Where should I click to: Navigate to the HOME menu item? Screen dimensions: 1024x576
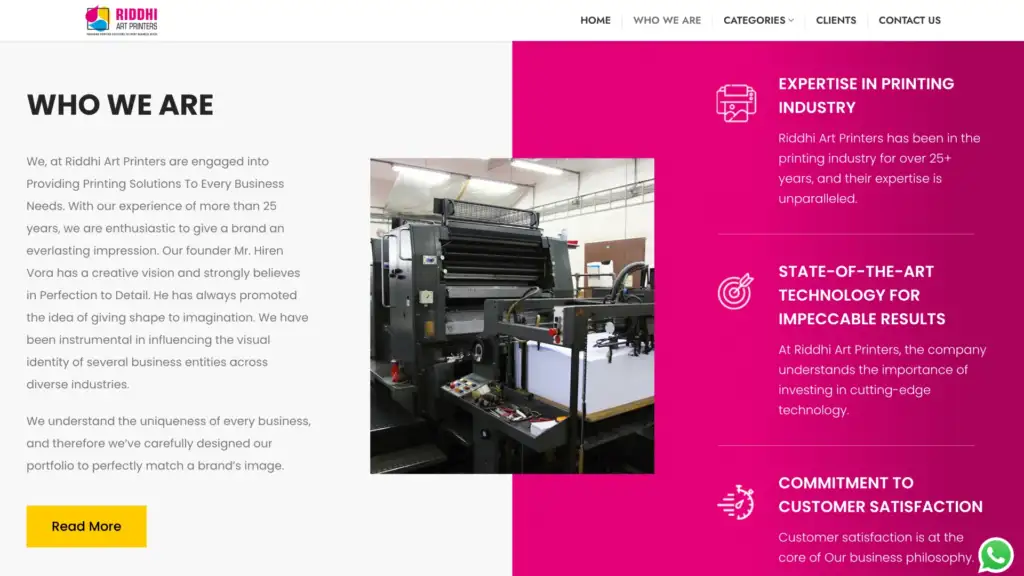(595, 19)
